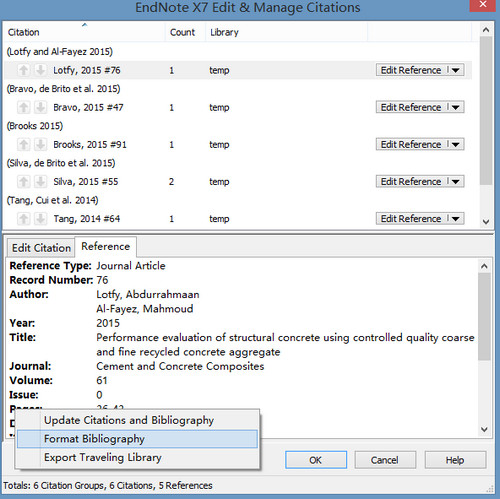Screen dimensions: 500x499
Task: Select the Lotfy, 2015 #76 row
Action: (238, 70)
